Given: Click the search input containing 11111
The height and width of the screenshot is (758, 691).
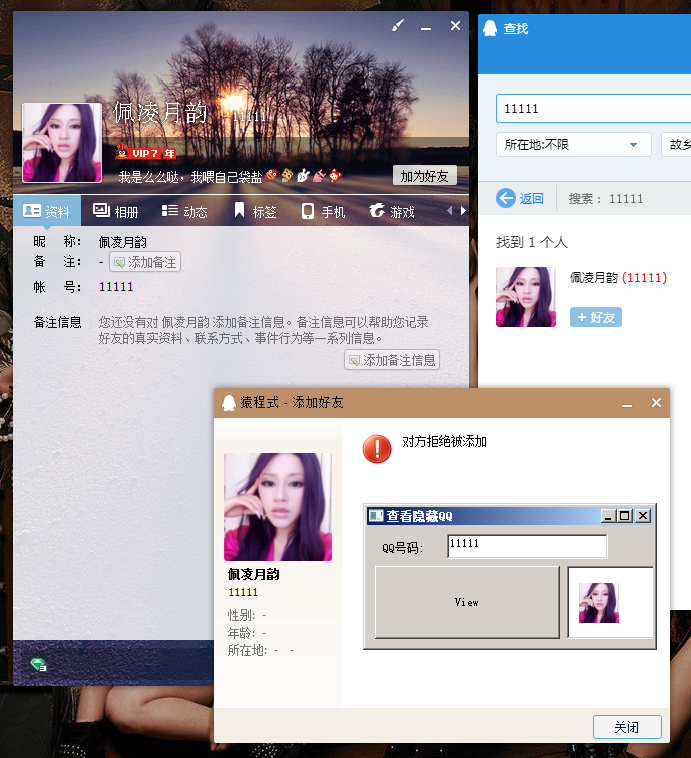Looking at the screenshot, I should 594,108.
